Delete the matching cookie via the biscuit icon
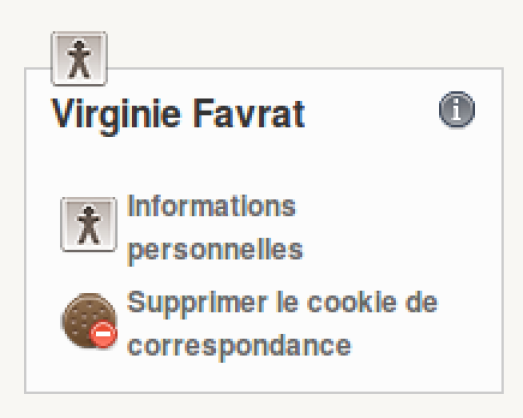Image resolution: width=523 pixels, height=418 pixels. [x=89, y=321]
